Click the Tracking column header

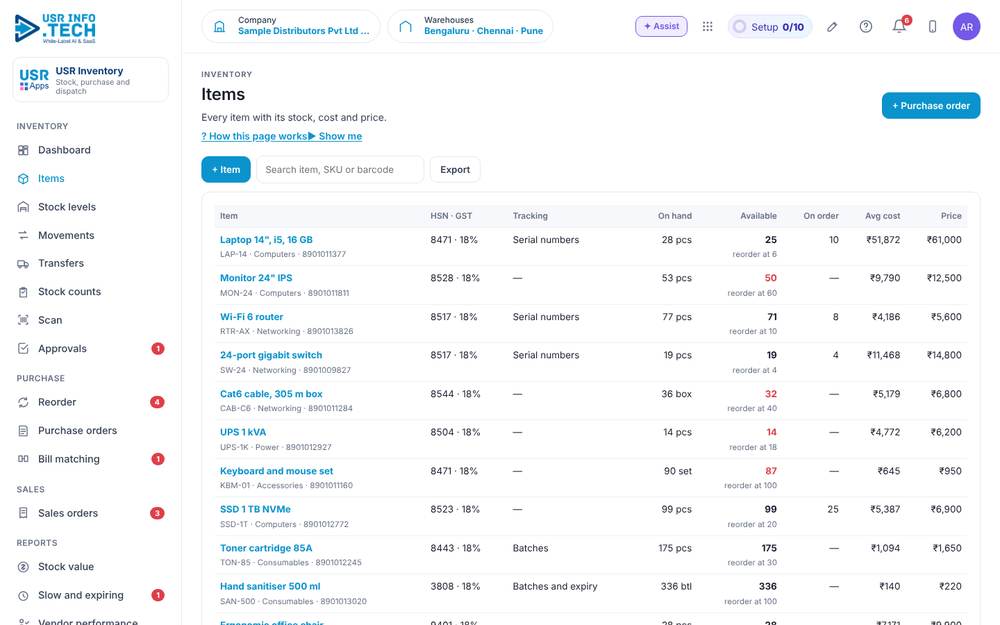coord(530,216)
